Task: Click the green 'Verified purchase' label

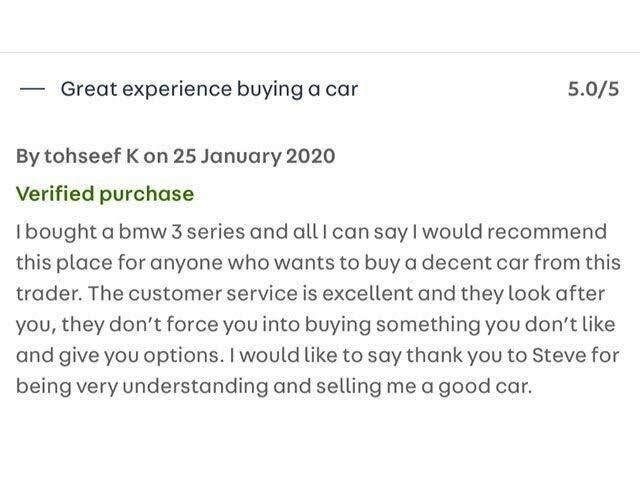Action: click(105, 194)
